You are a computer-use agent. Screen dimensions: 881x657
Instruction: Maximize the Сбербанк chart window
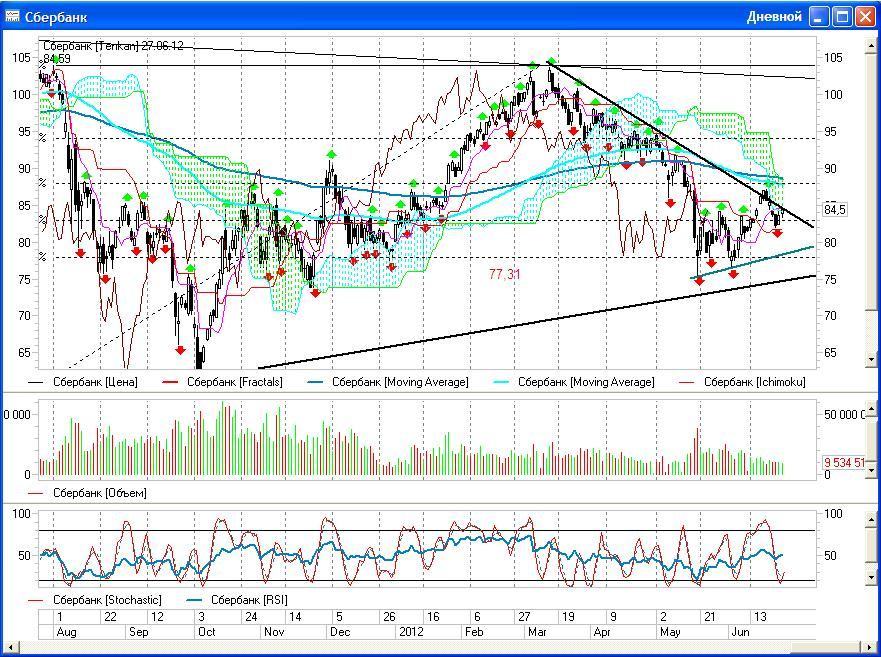tap(842, 17)
